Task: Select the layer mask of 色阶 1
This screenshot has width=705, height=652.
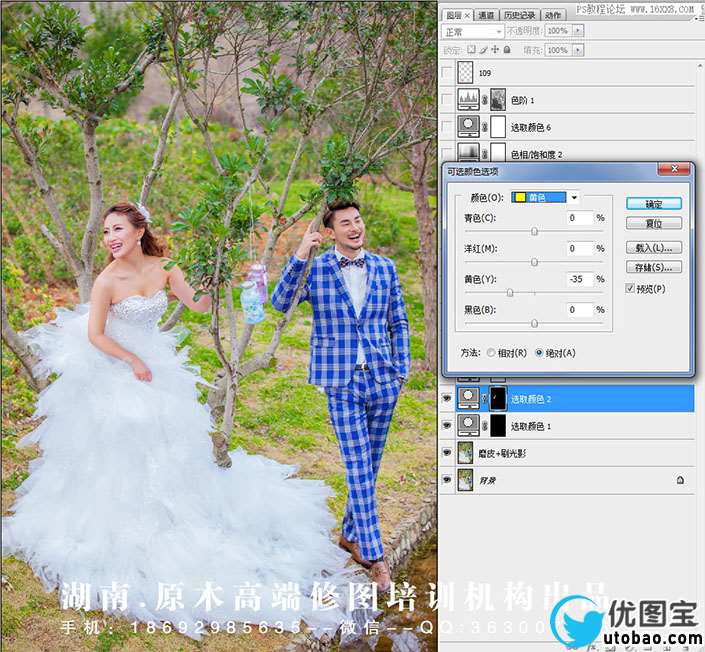Action: pos(498,99)
